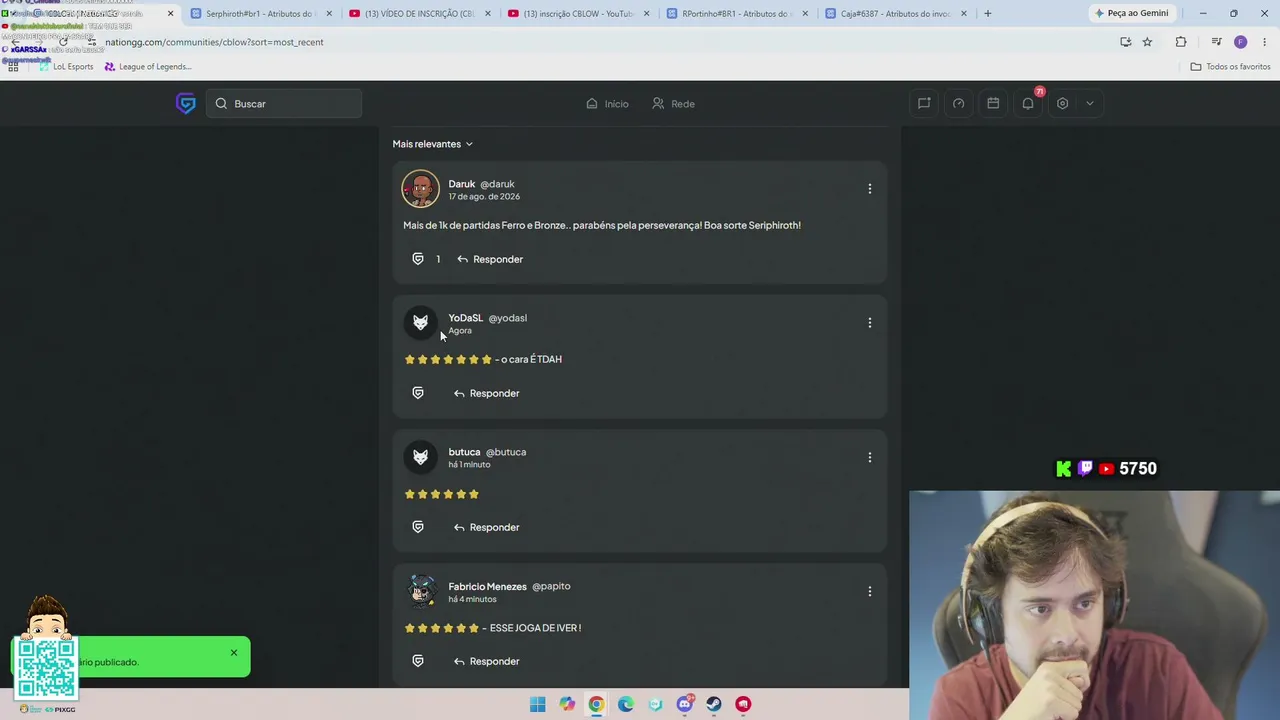This screenshot has height=720, width=1280.
Task: Open options menu on butuca's comment
Action: point(870,457)
